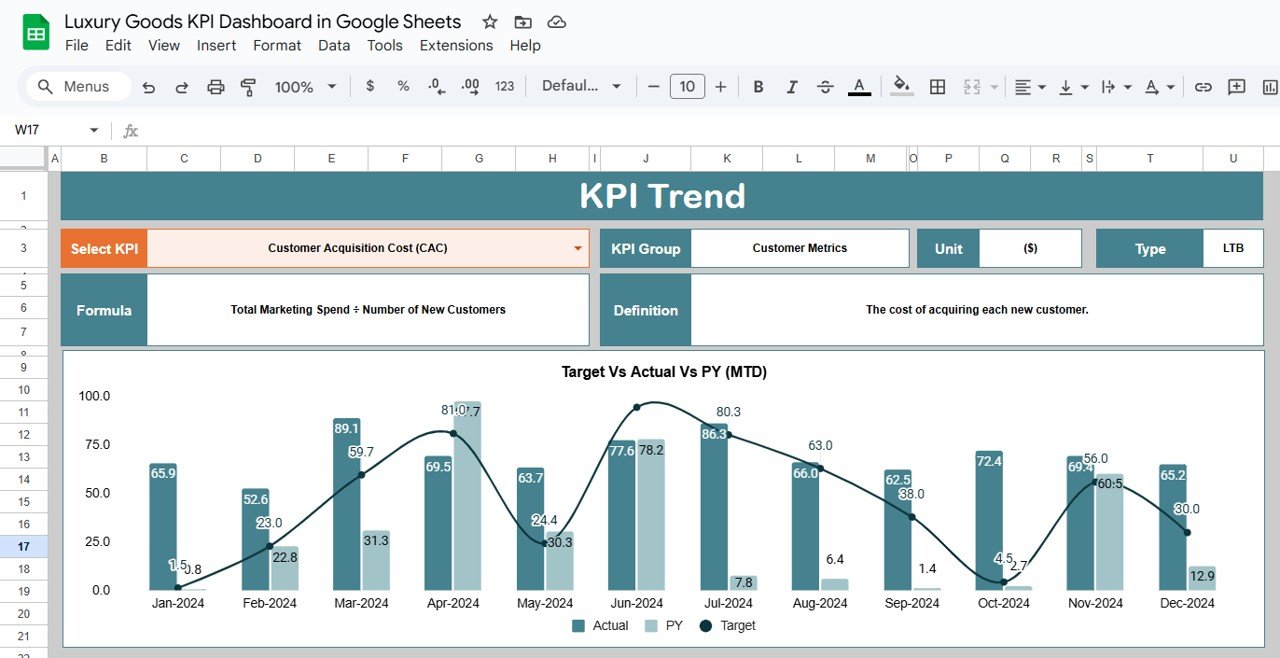
Task: Click the KPI Trend title cell
Action: click(x=662, y=195)
